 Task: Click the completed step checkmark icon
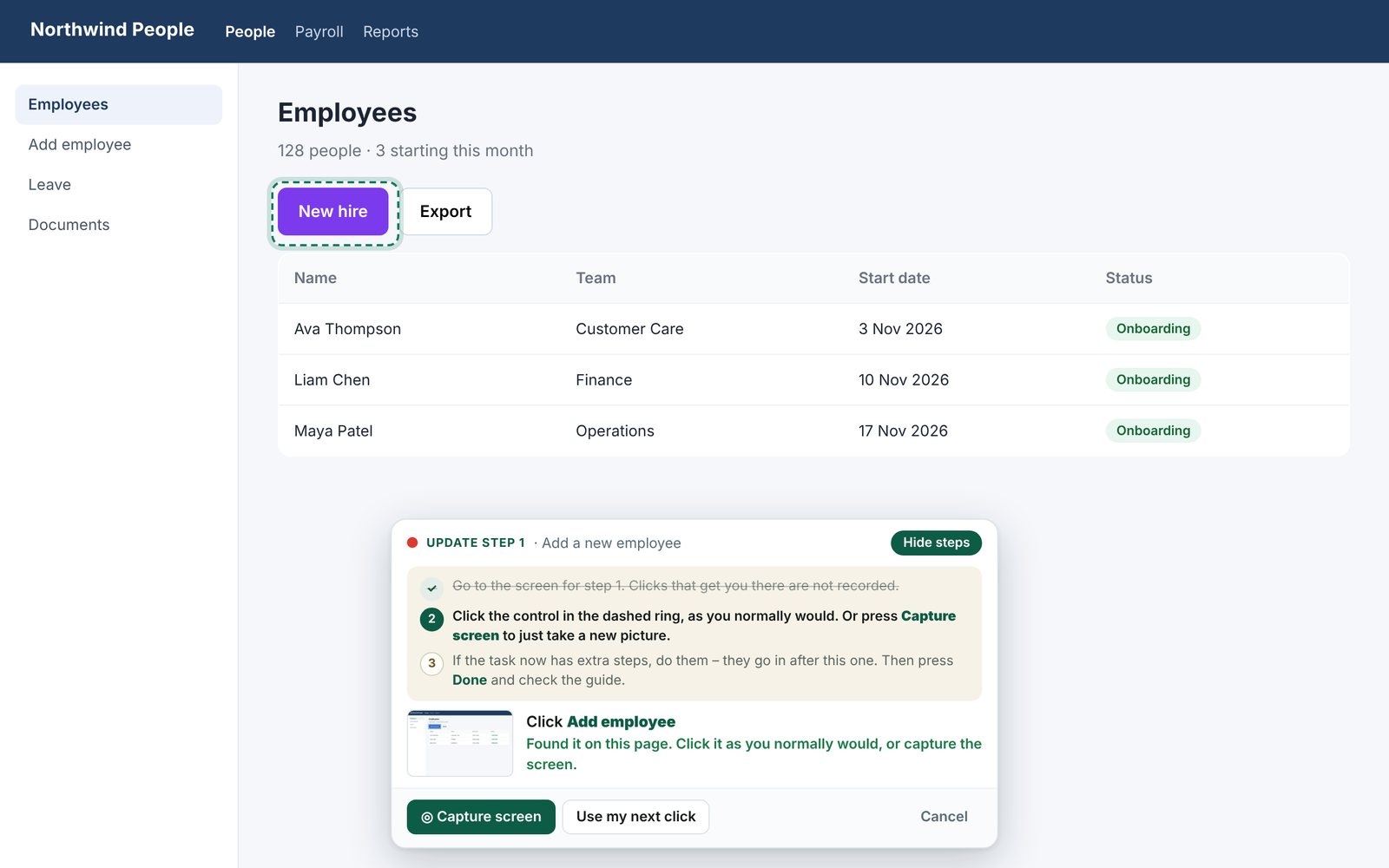click(431, 588)
